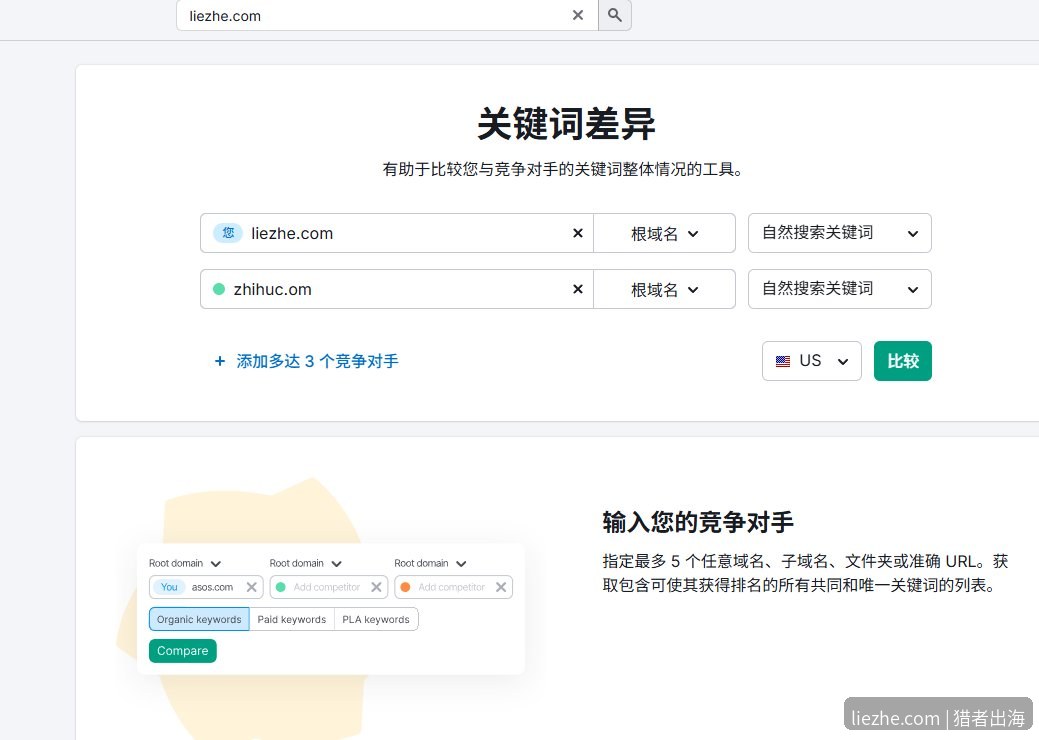Click Paid keywords in the illustration
Screen dimensions: 1039x740
pyautogui.click(x=292, y=619)
